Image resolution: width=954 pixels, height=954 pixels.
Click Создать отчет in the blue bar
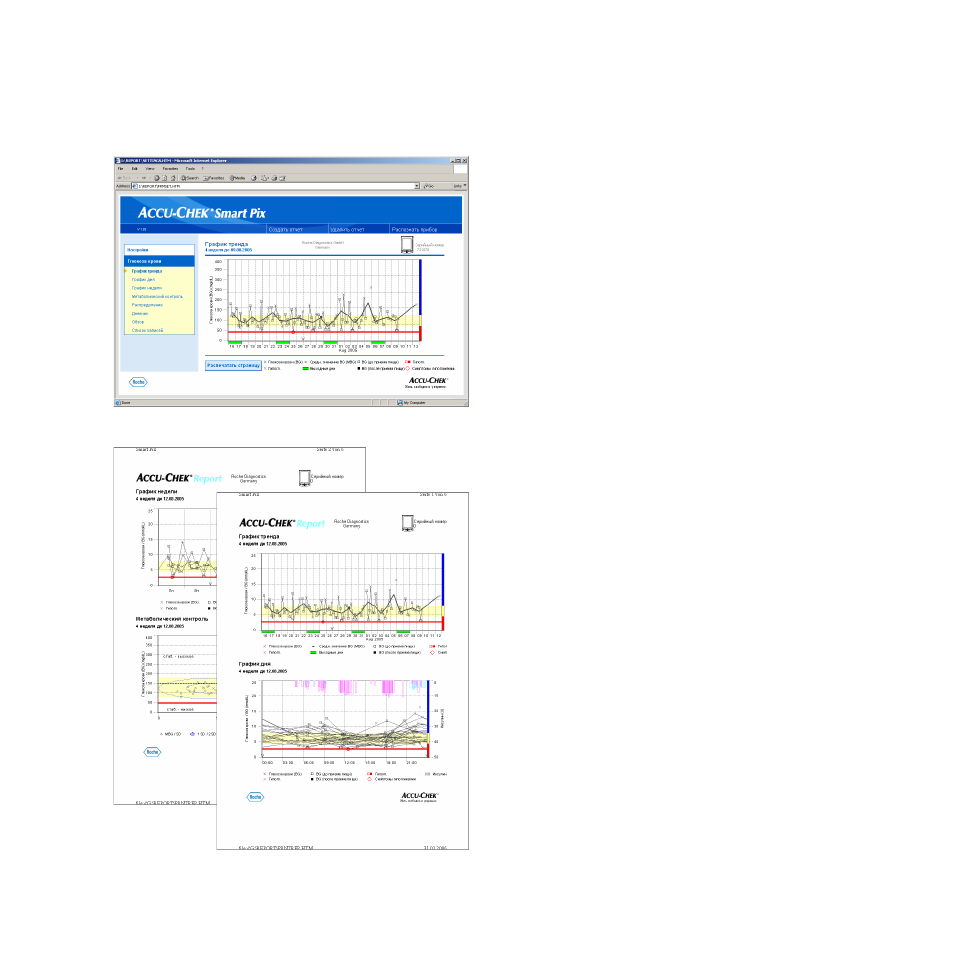coord(285,229)
